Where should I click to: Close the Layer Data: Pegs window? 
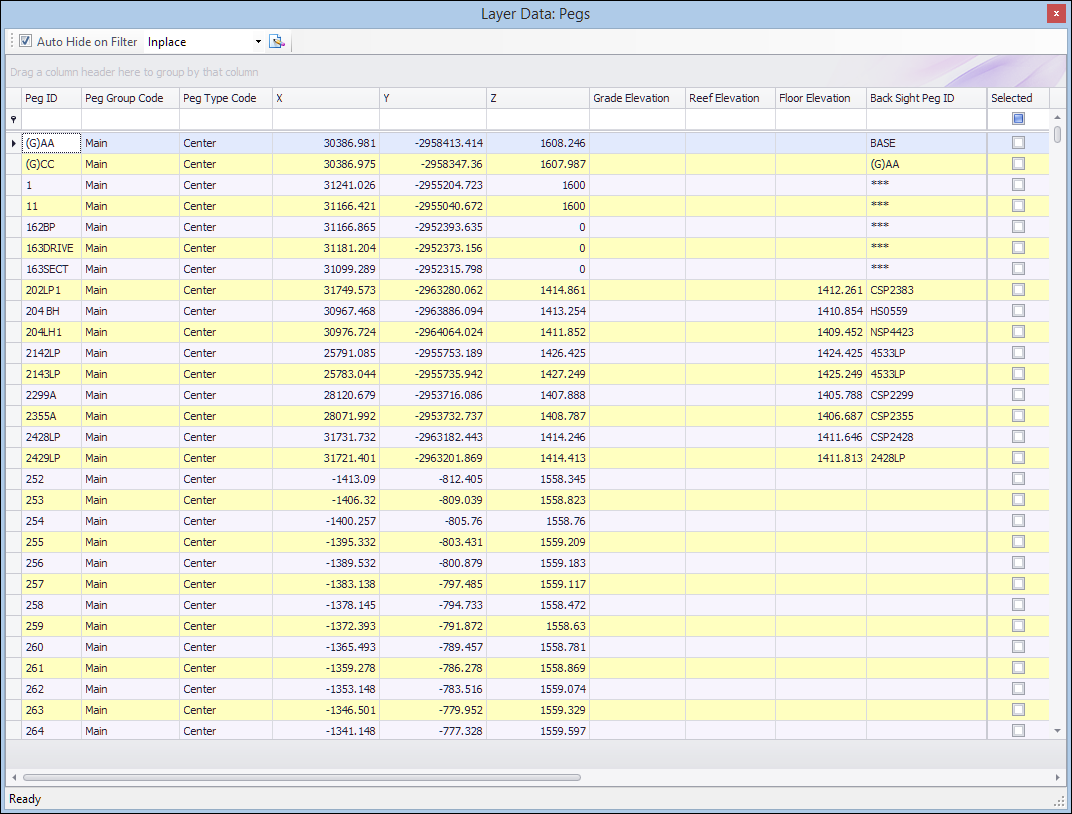(1055, 14)
